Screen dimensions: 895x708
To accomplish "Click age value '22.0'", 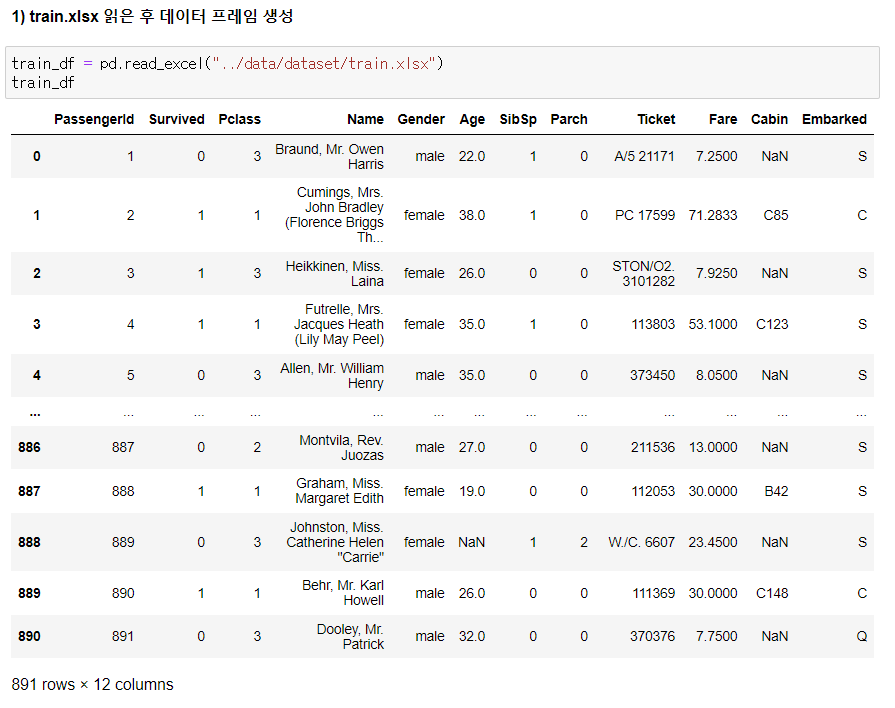I will [x=472, y=156].
